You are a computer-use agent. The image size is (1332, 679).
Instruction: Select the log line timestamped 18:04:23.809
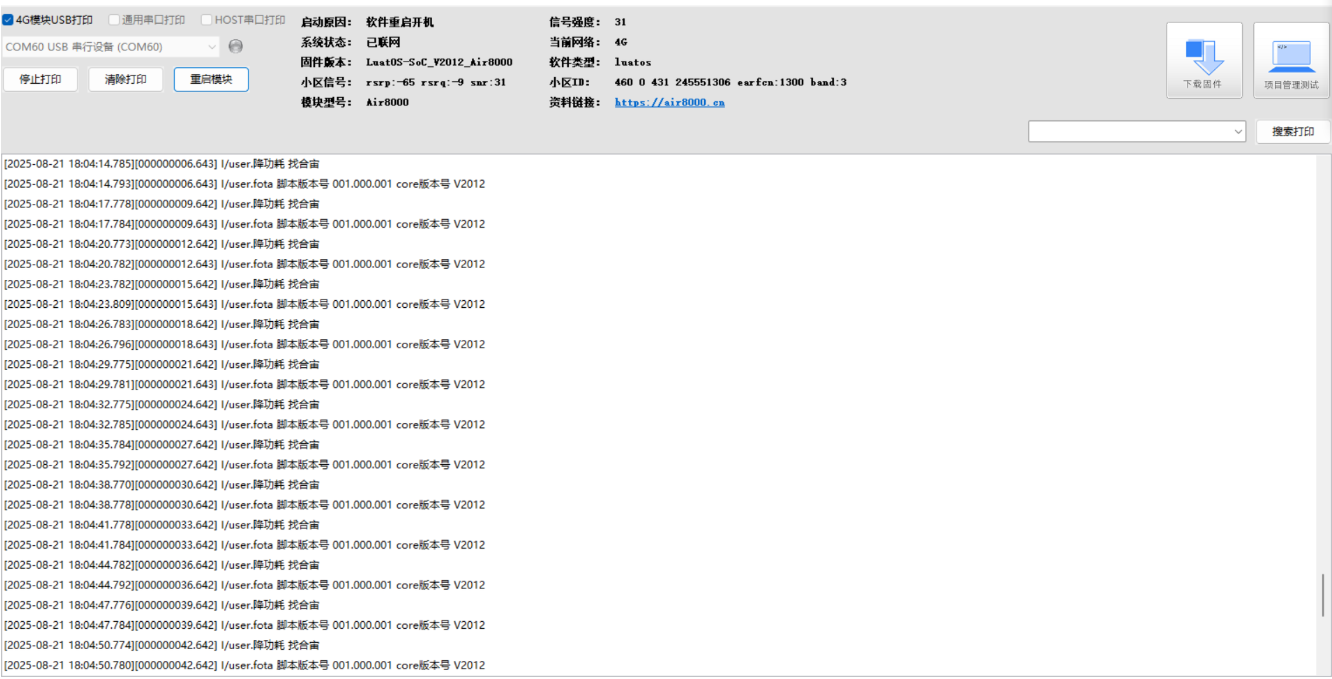tap(244, 304)
